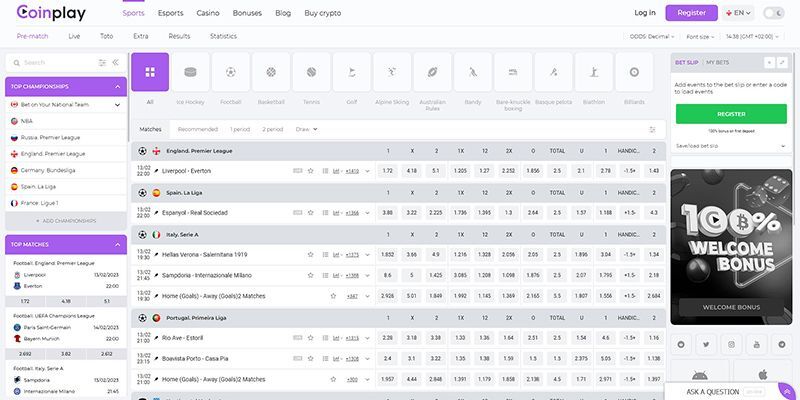Favorite Hellas Verona - Salernitana 1919 match
Viewport: 800px width, 400px height.
[x=310, y=255]
